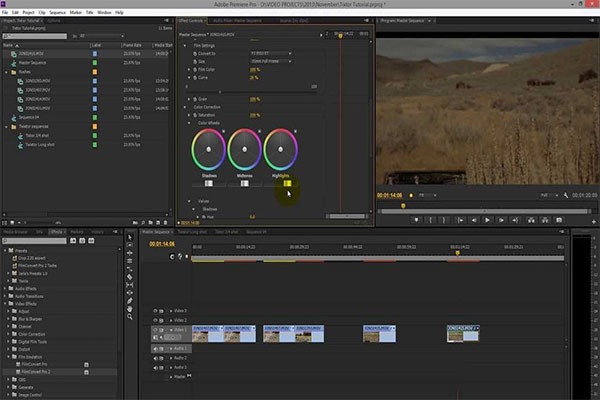
Task: Open the Sequence menu
Action: (x=57, y=13)
